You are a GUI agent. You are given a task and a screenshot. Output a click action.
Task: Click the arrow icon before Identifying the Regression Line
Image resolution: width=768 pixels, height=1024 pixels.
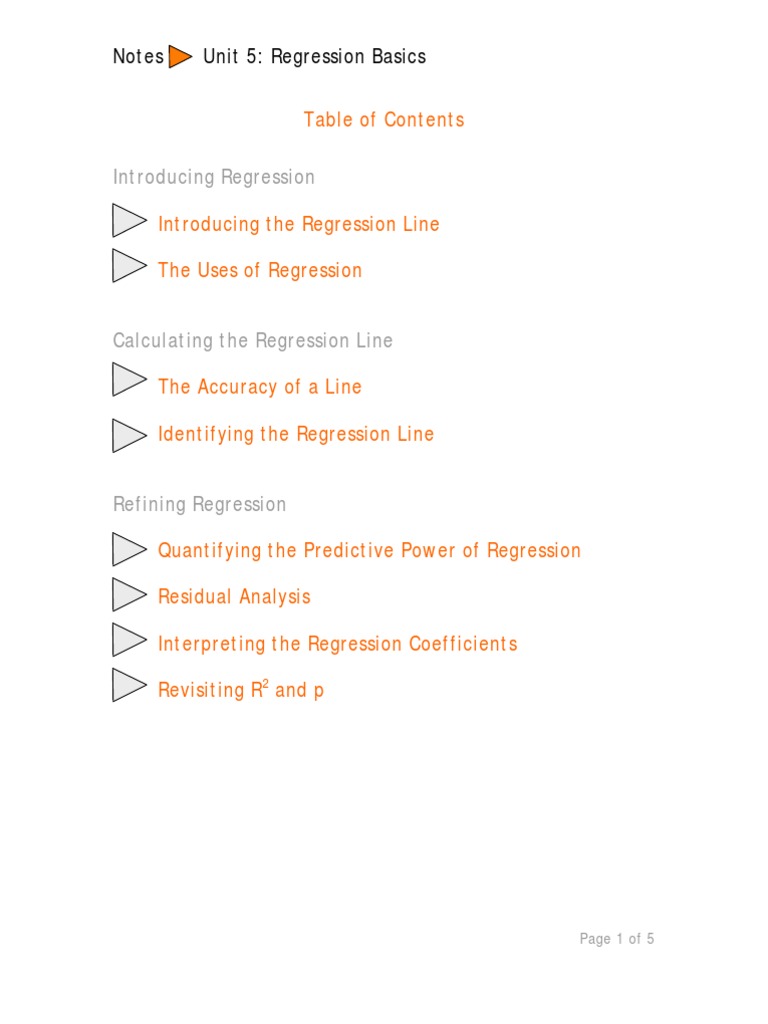(128, 435)
